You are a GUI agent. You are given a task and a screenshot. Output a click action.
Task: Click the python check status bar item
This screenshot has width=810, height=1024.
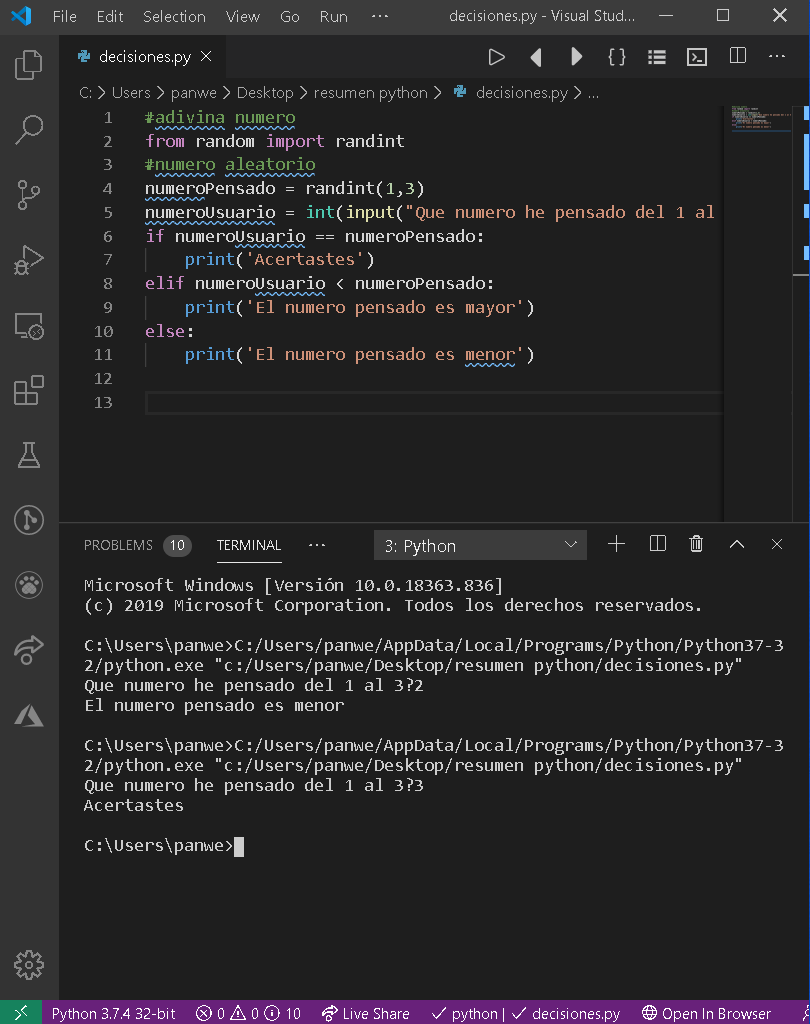coord(464,1013)
